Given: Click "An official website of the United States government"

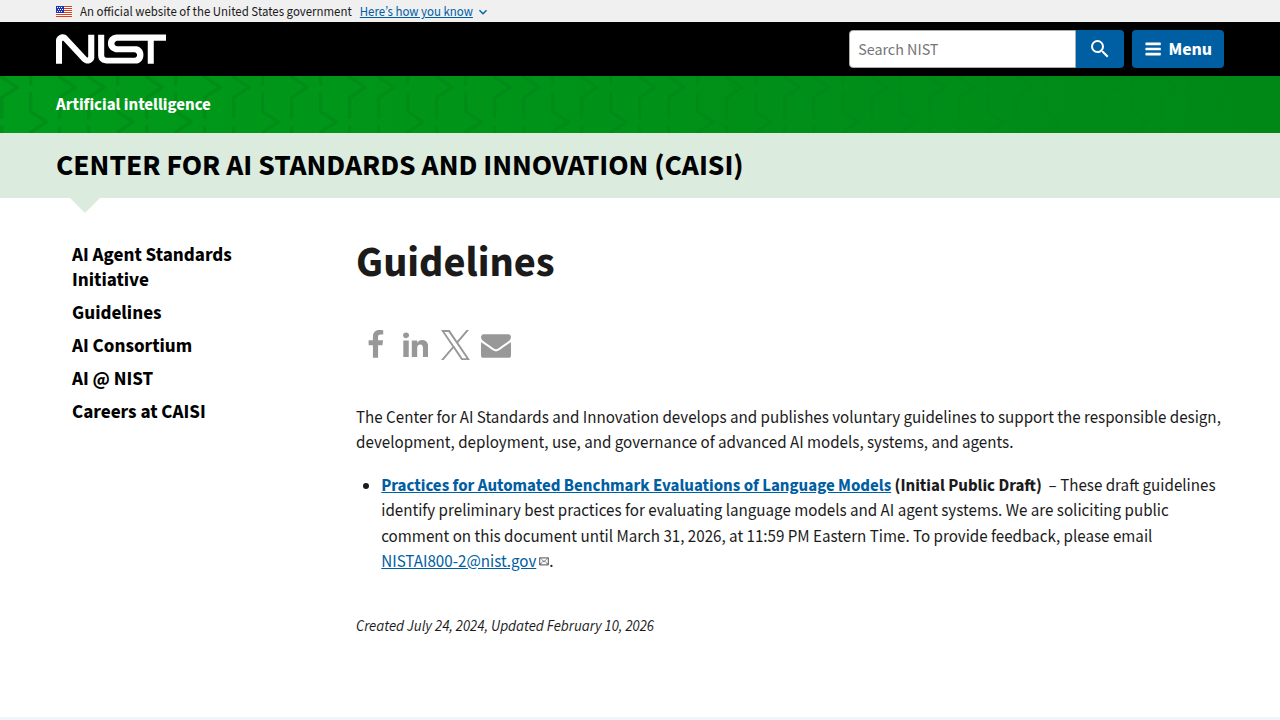Looking at the screenshot, I should [x=216, y=12].
